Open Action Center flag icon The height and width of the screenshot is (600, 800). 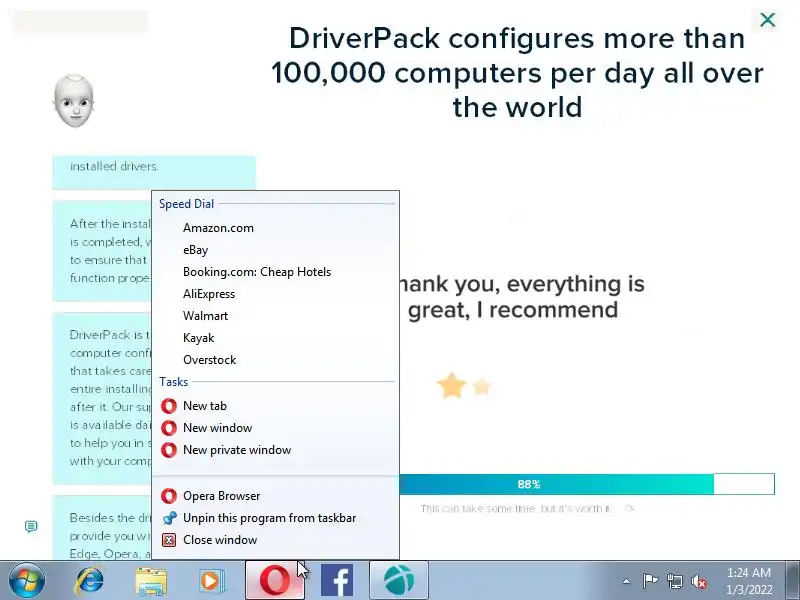click(x=650, y=581)
